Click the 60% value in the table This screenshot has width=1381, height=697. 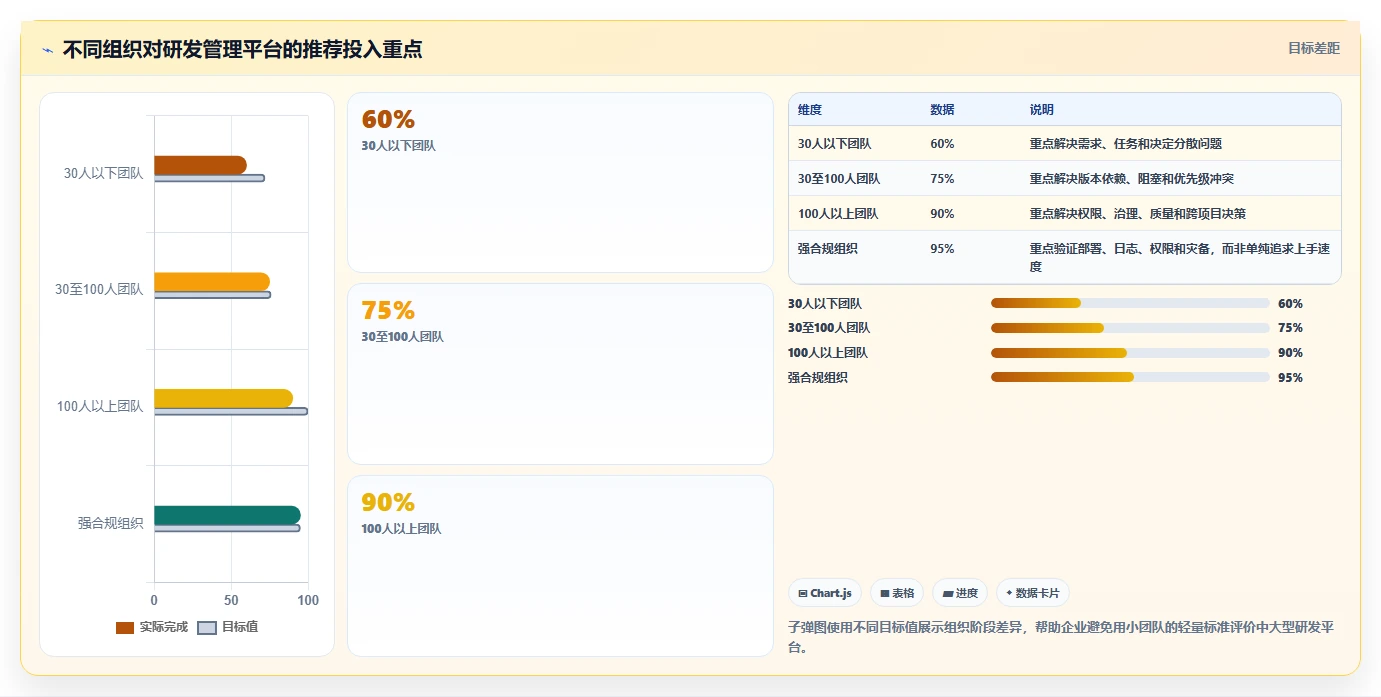[x=942, y=144]
